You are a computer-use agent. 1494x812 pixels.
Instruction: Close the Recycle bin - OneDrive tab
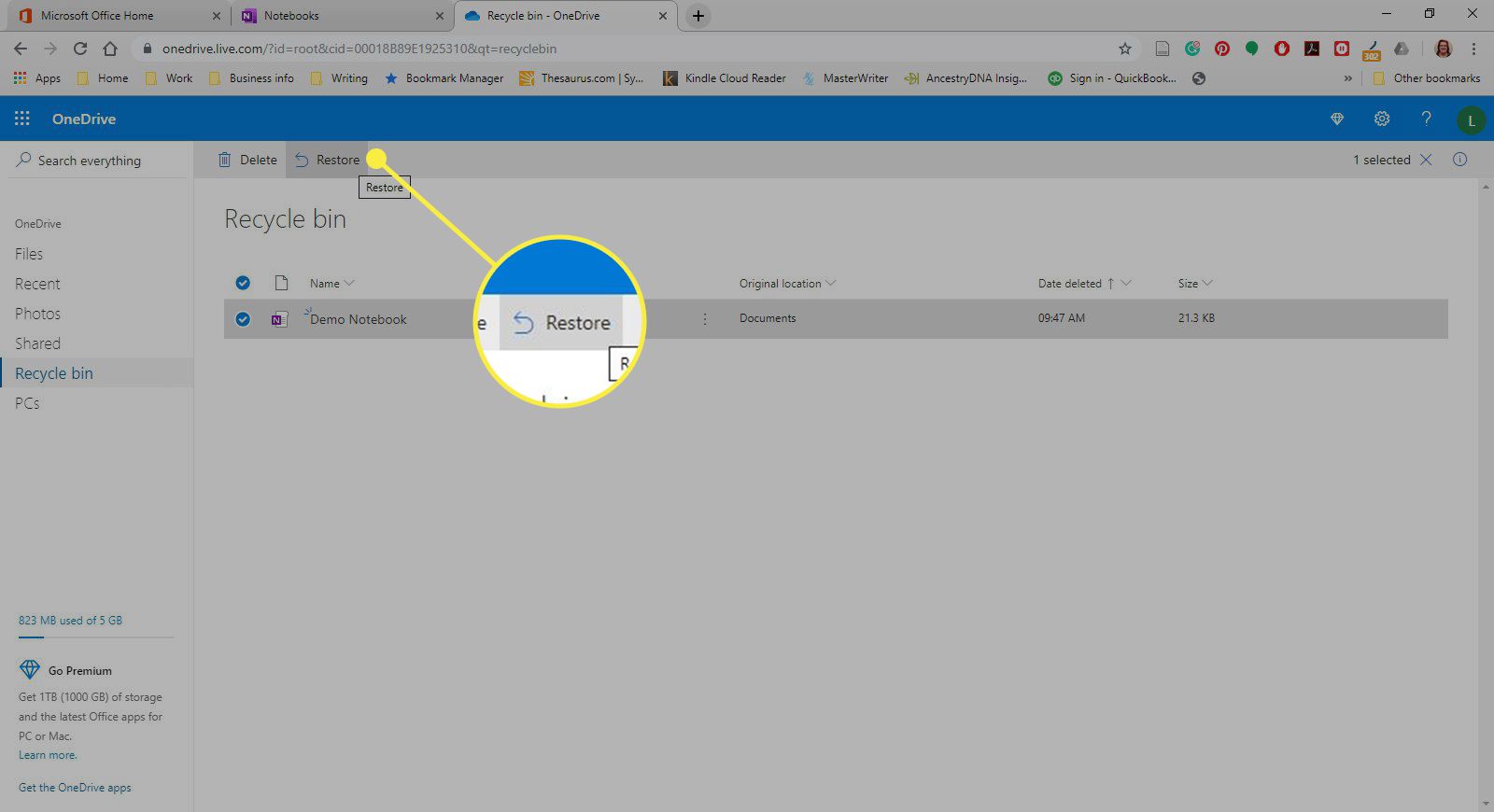663,16
